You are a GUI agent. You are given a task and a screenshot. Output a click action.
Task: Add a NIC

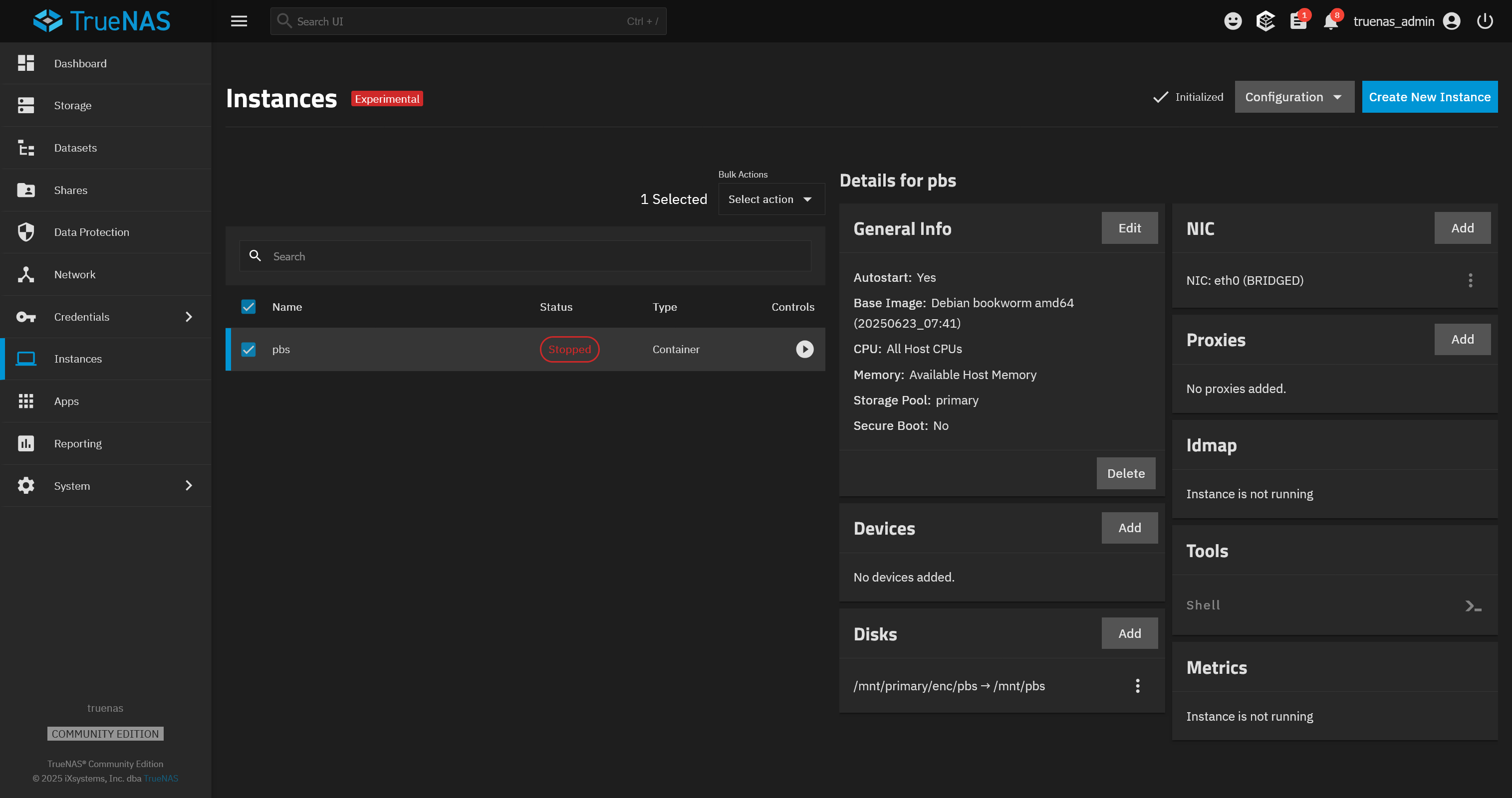click(1462, 228)
